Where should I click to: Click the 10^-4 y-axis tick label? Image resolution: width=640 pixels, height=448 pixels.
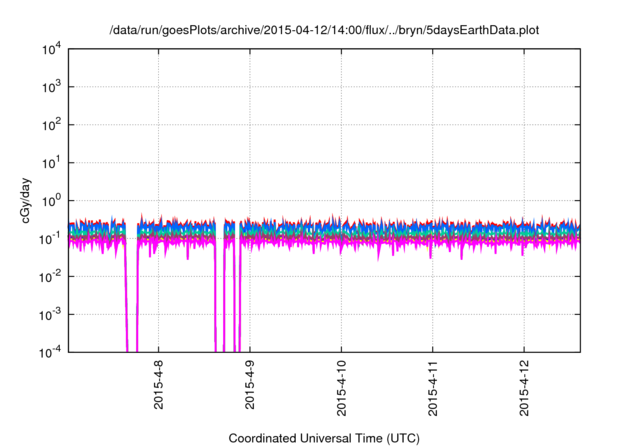pos(51,352)
